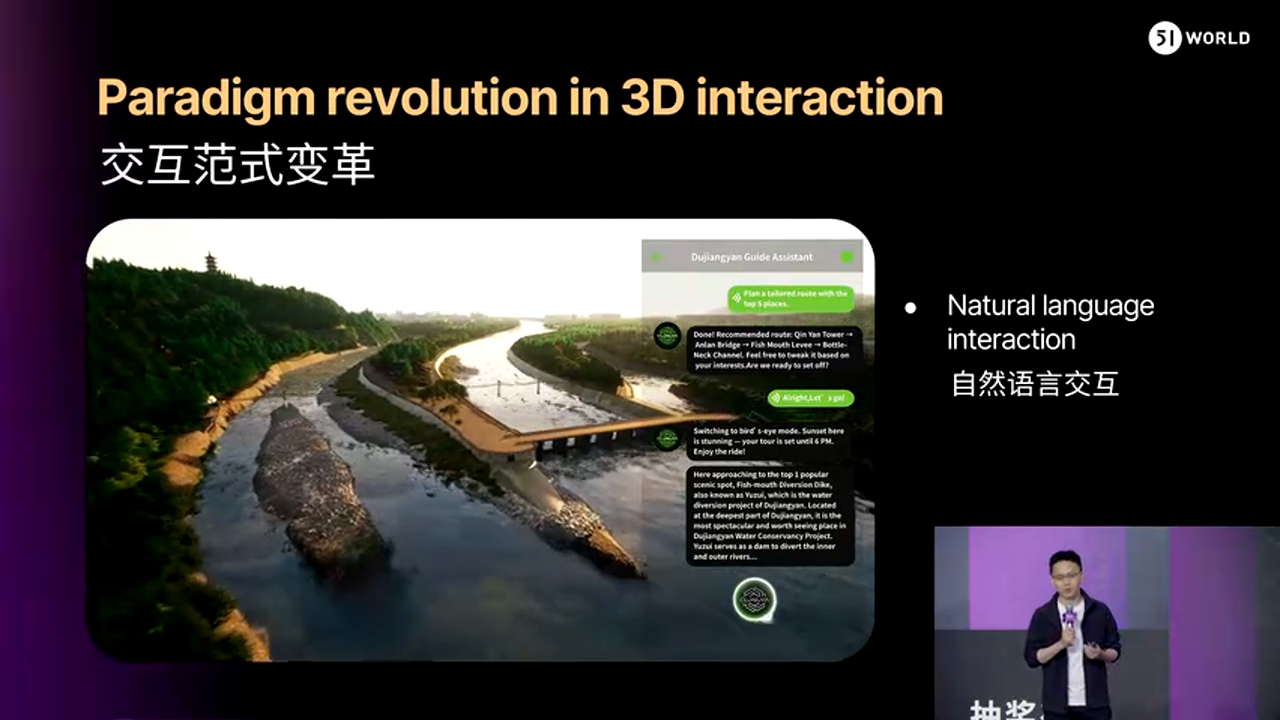Click the back arrow in chat header
Image resolution: width=1280 pixels, height=720 pixels.
click(x=657, y=257)
